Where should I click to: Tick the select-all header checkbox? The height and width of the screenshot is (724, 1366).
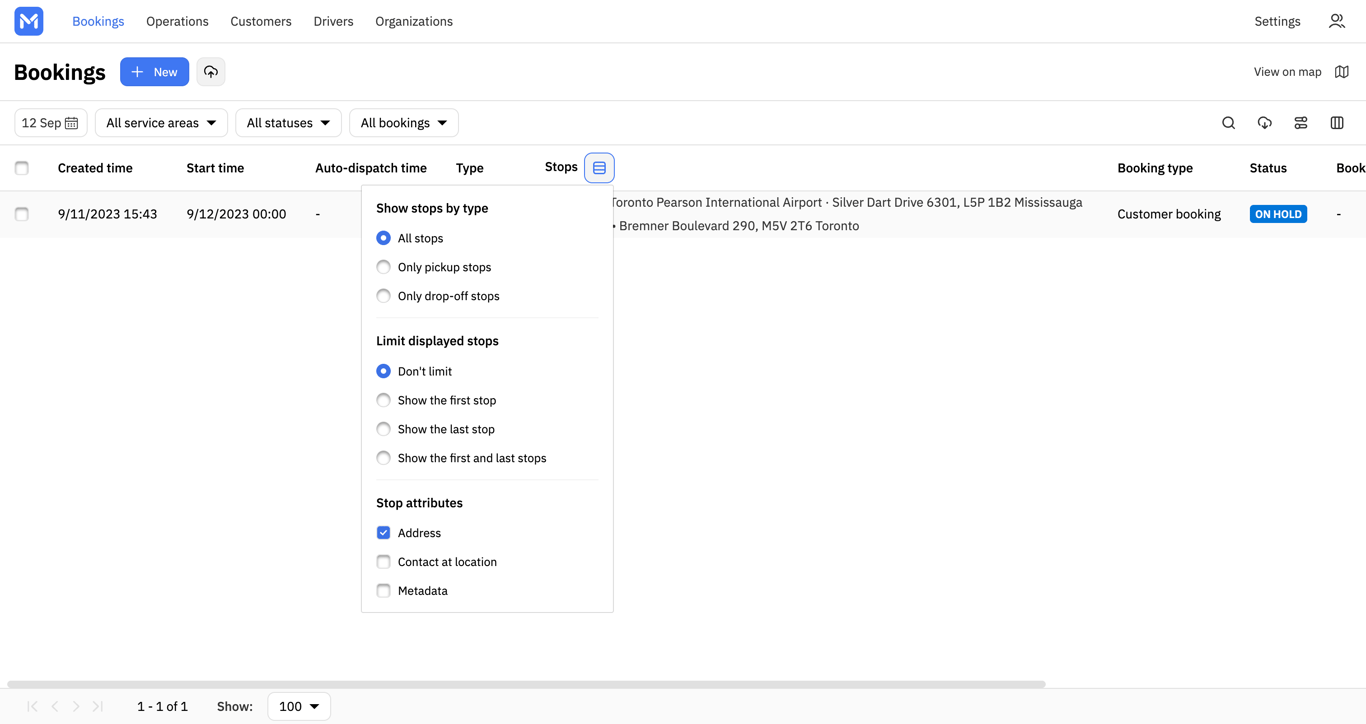(x=22, y=168)
